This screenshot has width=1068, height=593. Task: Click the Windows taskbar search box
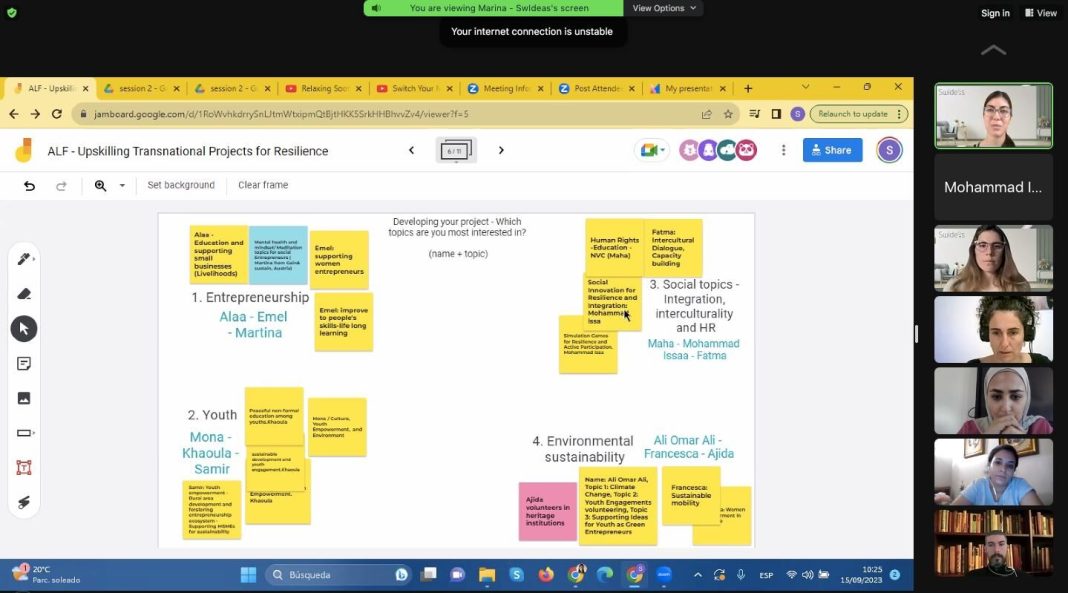340,575
